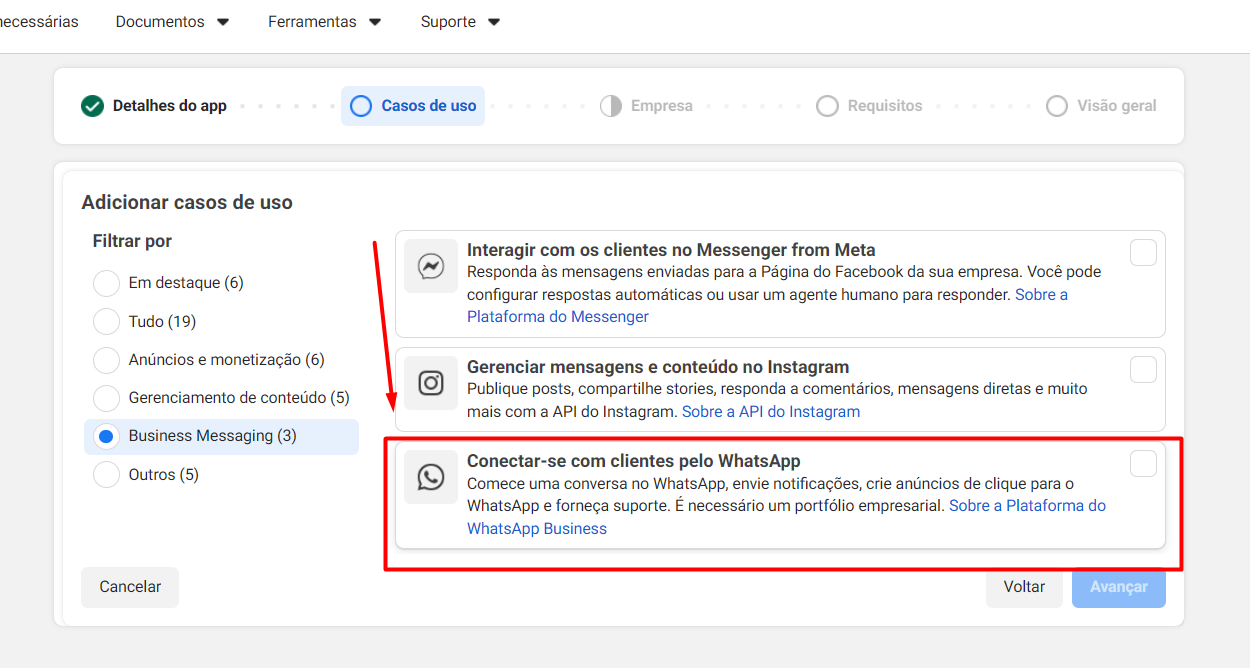Open the Empresa step
The height and width of the screenshot is (668, 1250).
click(x=647, y=106)
